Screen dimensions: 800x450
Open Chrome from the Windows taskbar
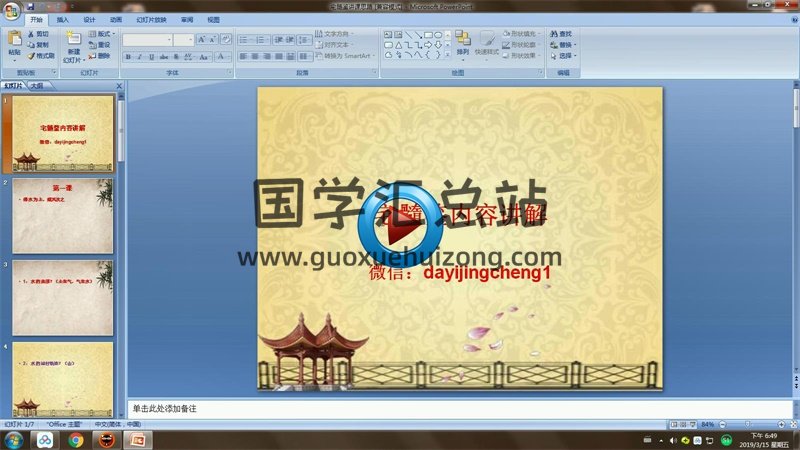pos(76,440)
